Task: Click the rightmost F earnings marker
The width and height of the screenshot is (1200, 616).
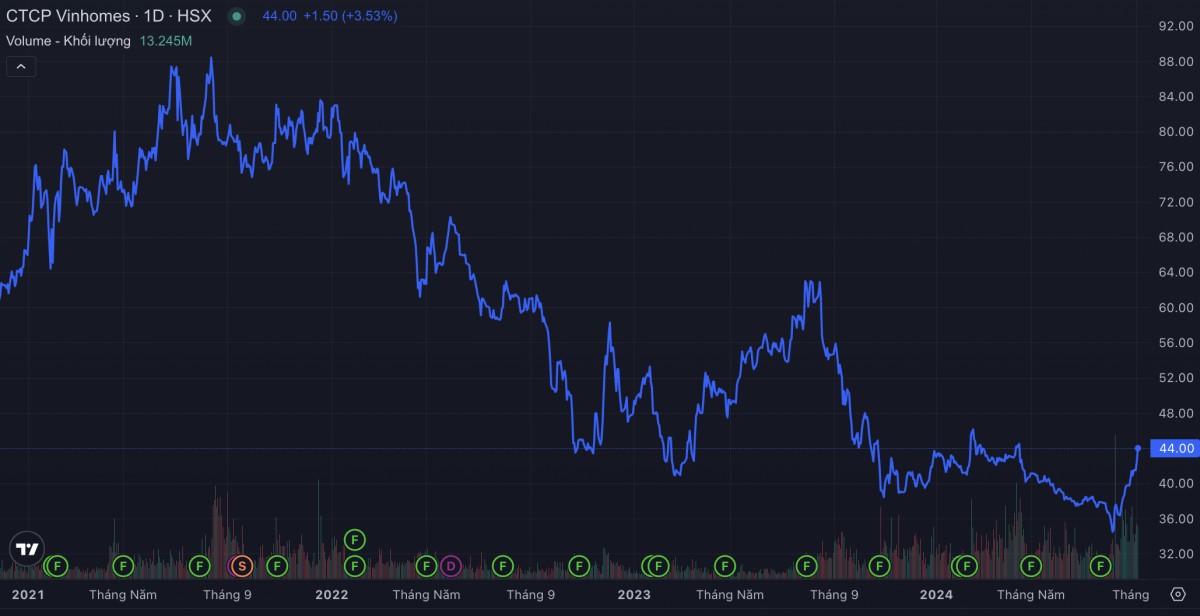Action: (1100, 566)
